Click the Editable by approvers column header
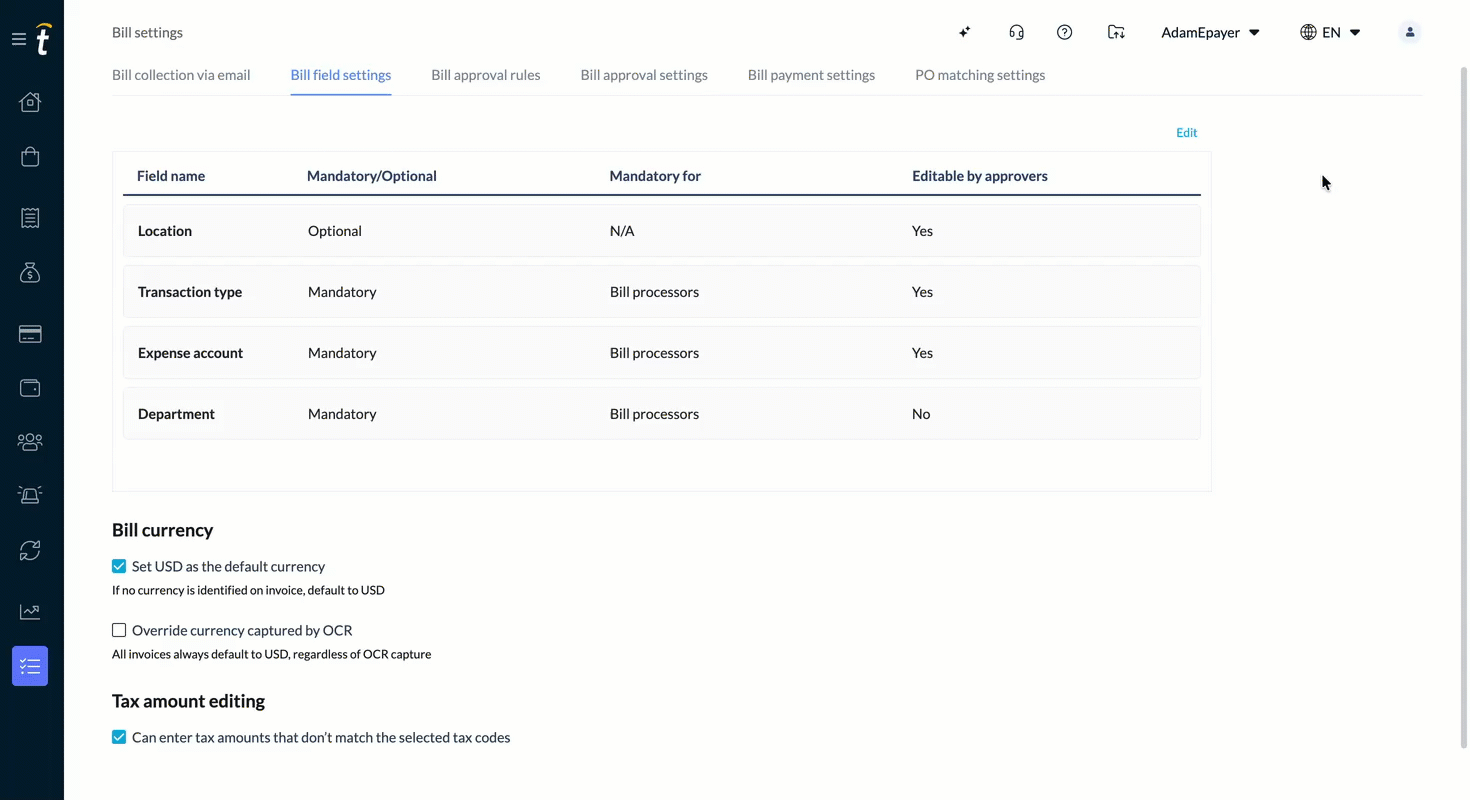The width and height of the screenshot is (1470, 800). click(x=980, y=176)
